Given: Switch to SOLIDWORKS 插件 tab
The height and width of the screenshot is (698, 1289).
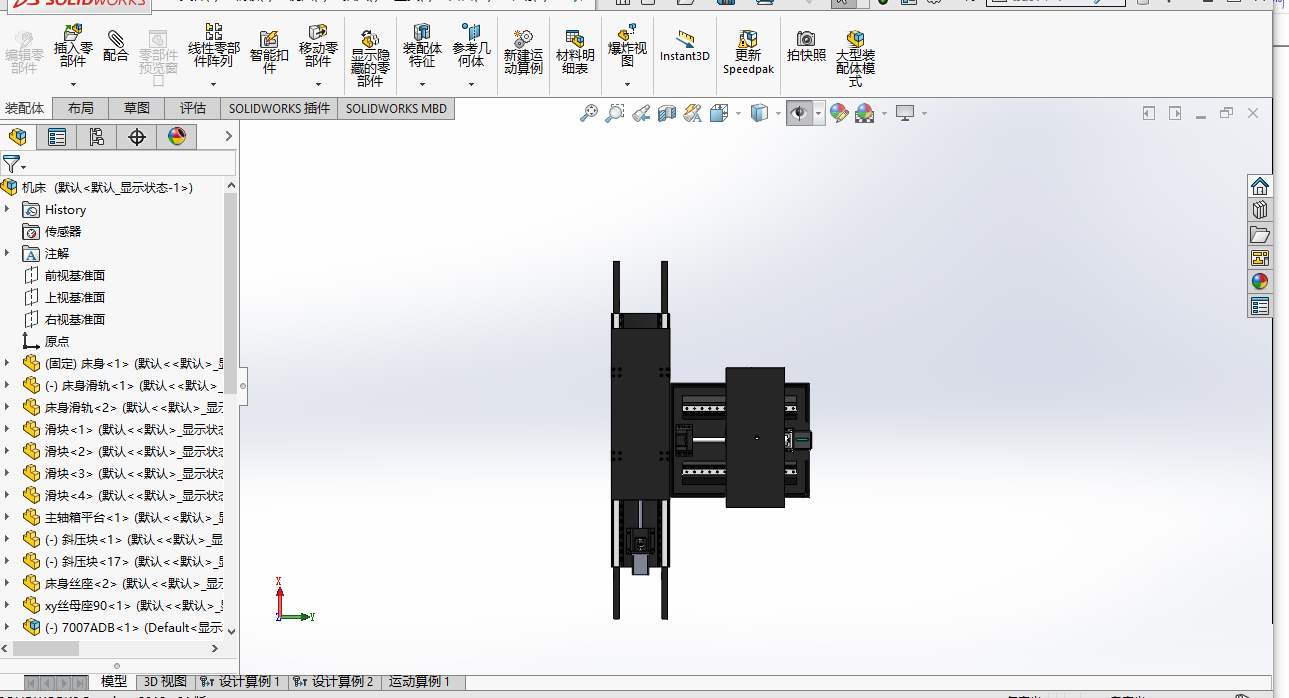Looking at the screenshot, I should click(x=279, y=108).
